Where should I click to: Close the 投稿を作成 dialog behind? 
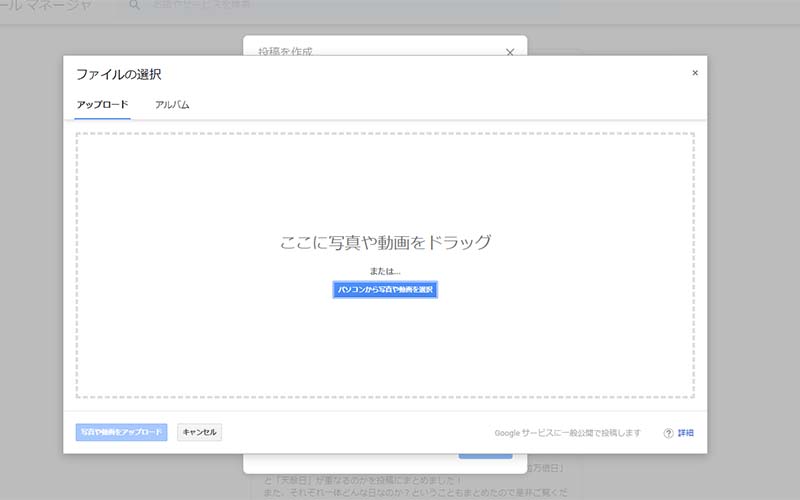coord(509,51)
